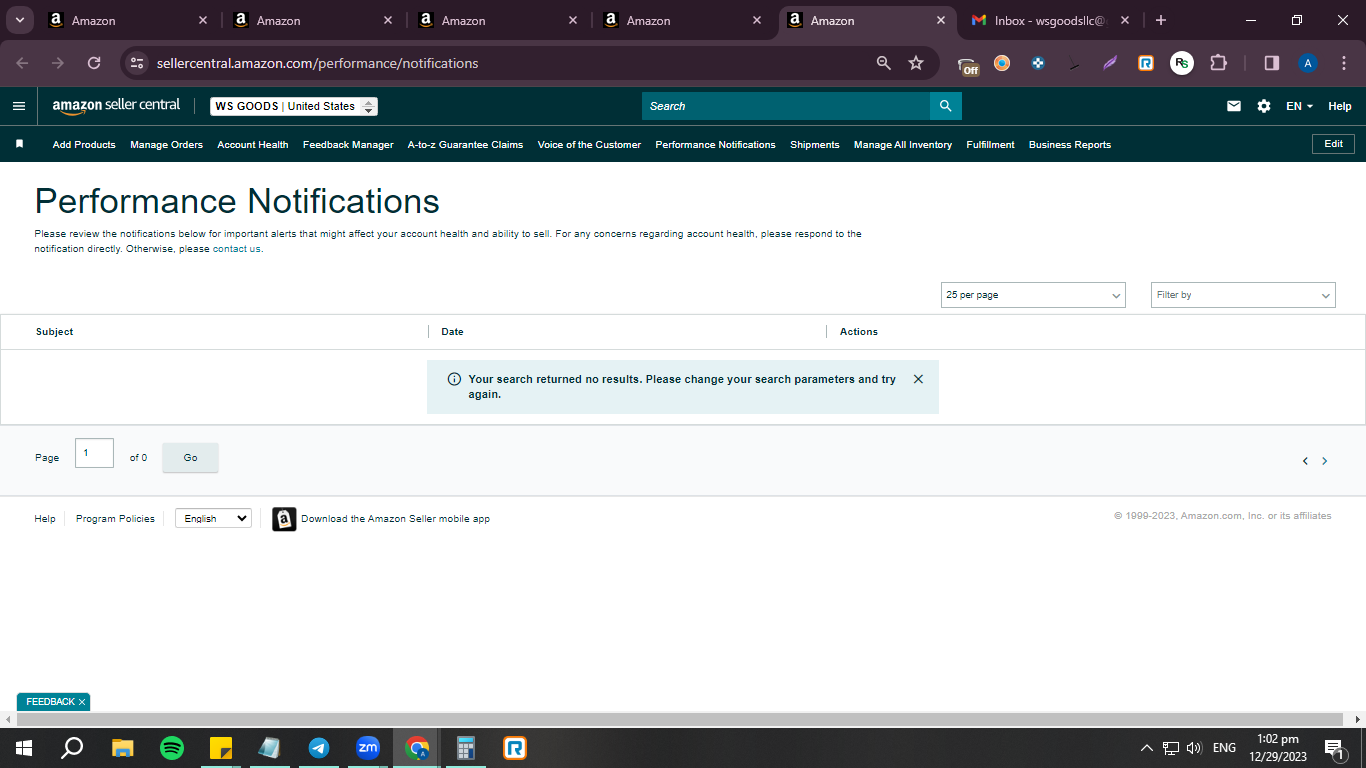This screenshot has width=1366, height=768.
Task: Go to next page arrow
Action: [1325, 461]
